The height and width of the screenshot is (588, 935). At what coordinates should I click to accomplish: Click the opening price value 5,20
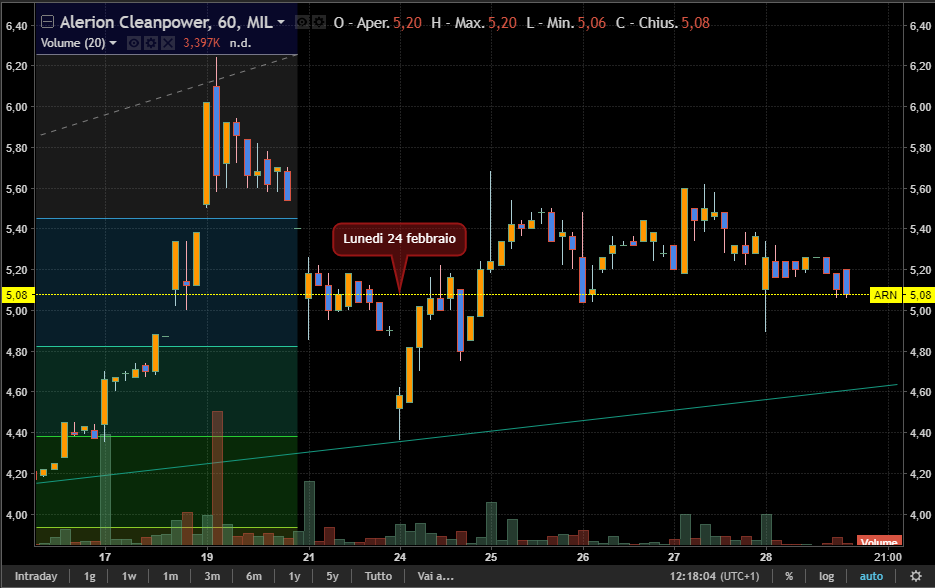(x=407, y=23)
